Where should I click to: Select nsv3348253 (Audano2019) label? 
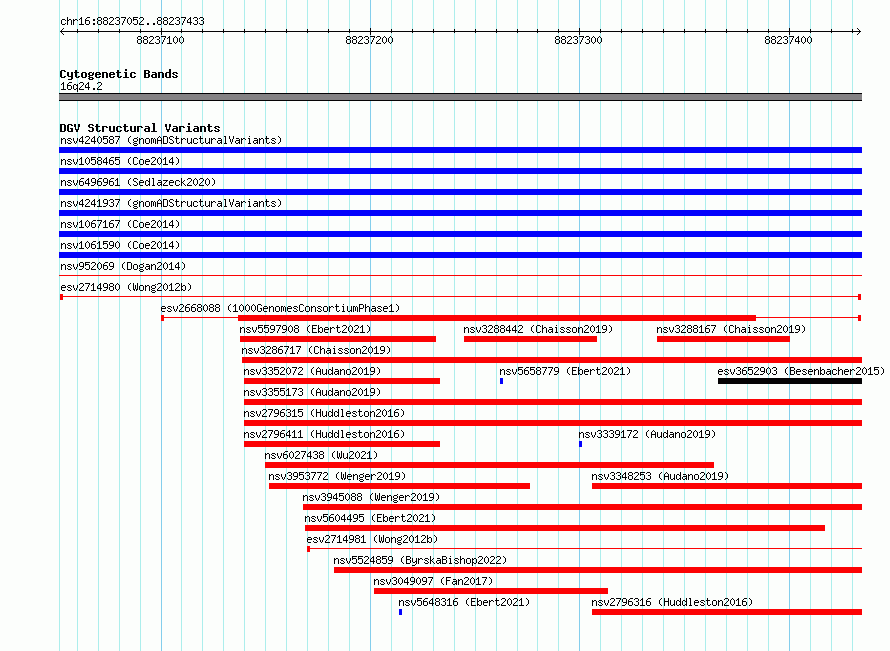click(x=660, y=476)
